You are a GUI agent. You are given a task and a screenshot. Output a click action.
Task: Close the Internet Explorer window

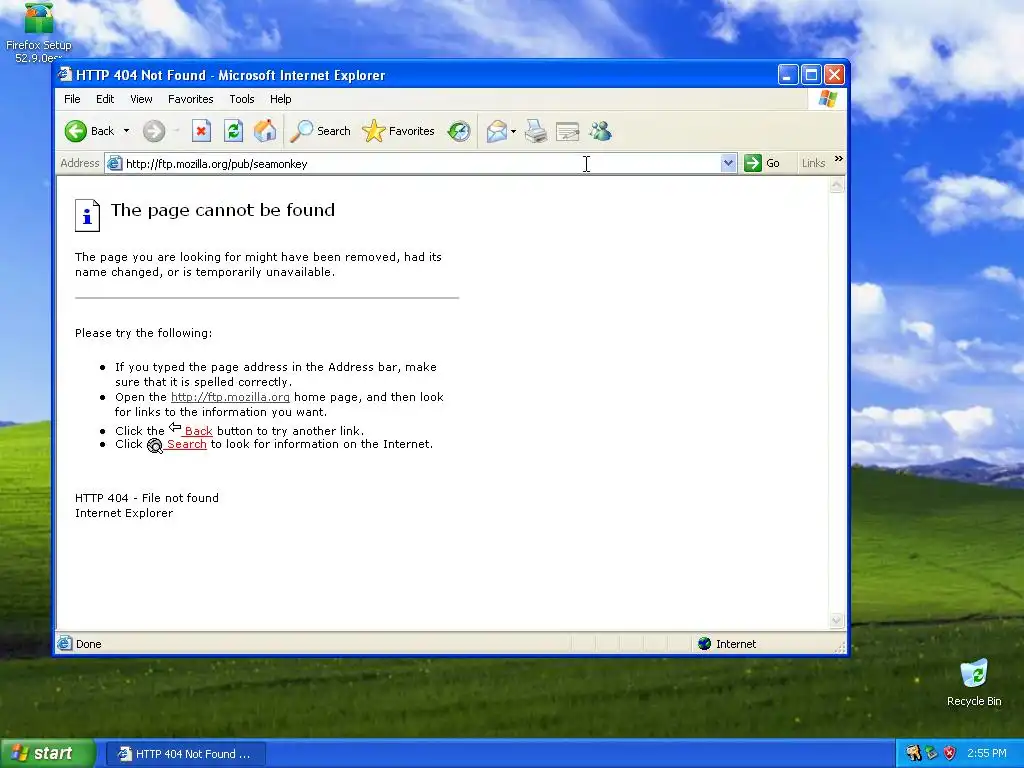click(x=834, y=75)
